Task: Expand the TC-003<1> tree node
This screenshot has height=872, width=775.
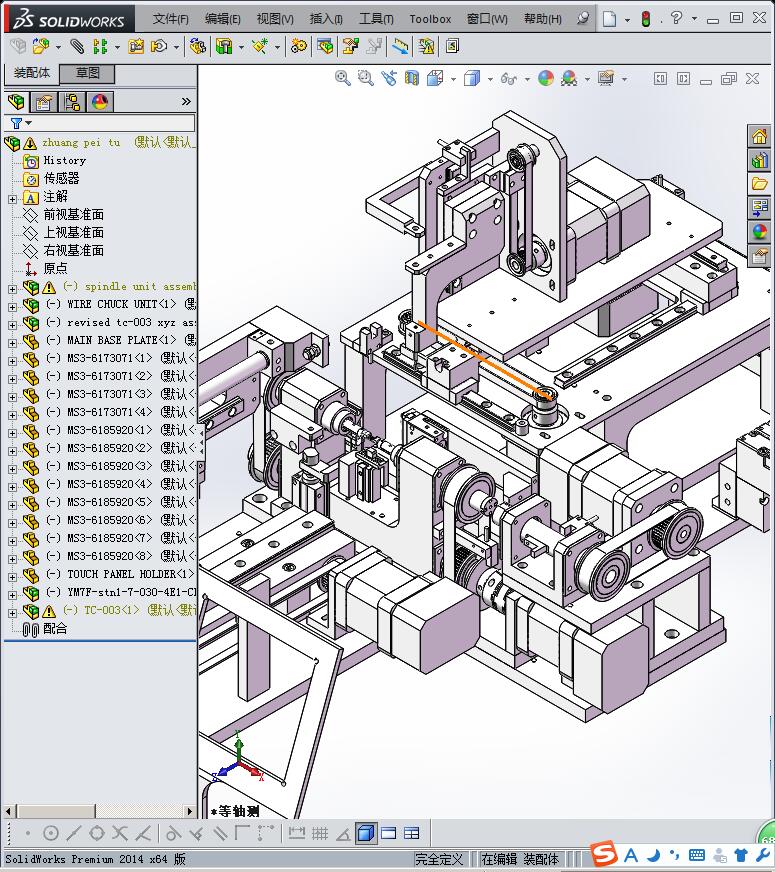Action: click(x=12, y=613)
